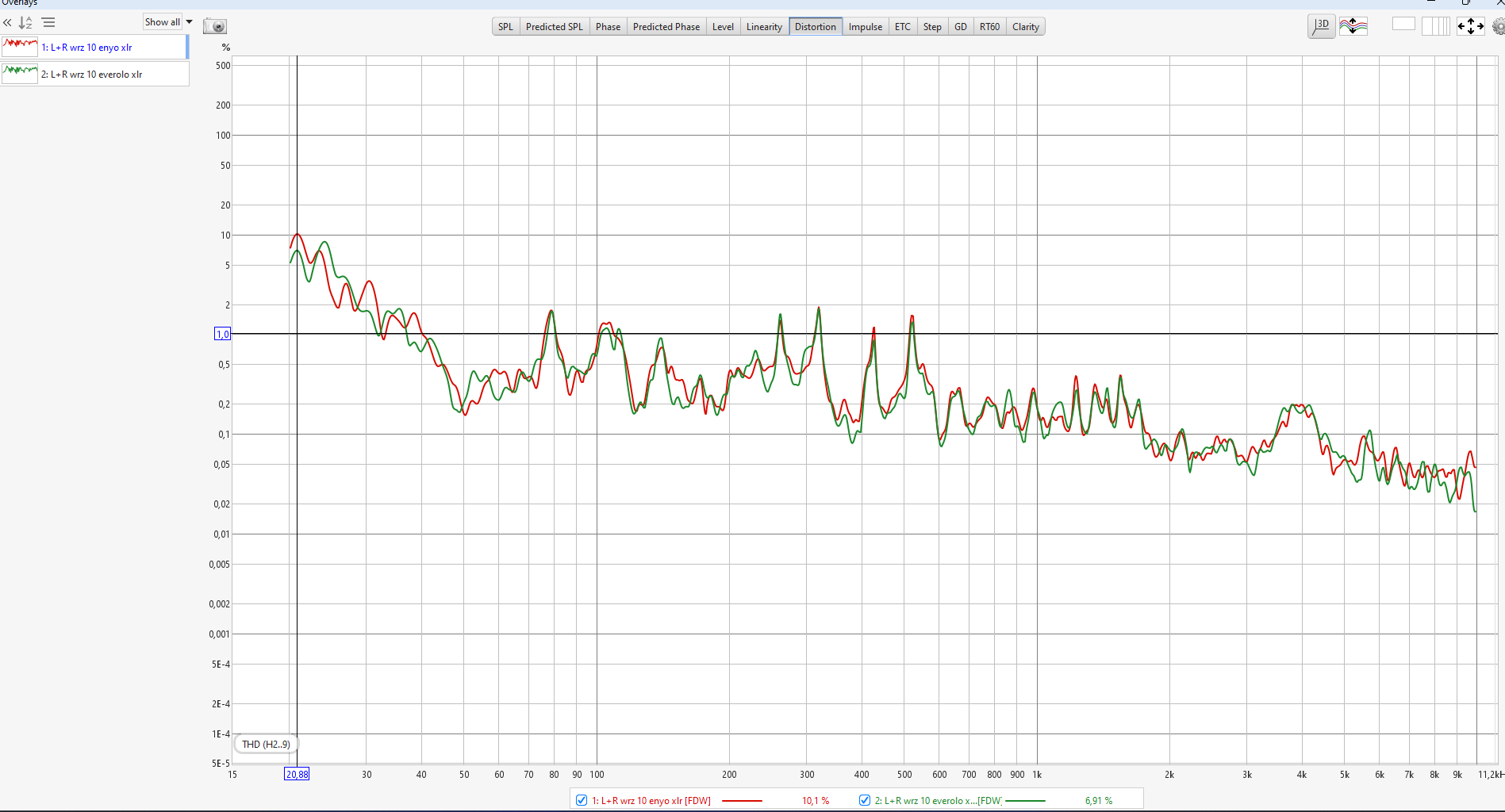Switch to the Level tab
This screenshot has width=1505, height=812.
click(x=723, y=27)
